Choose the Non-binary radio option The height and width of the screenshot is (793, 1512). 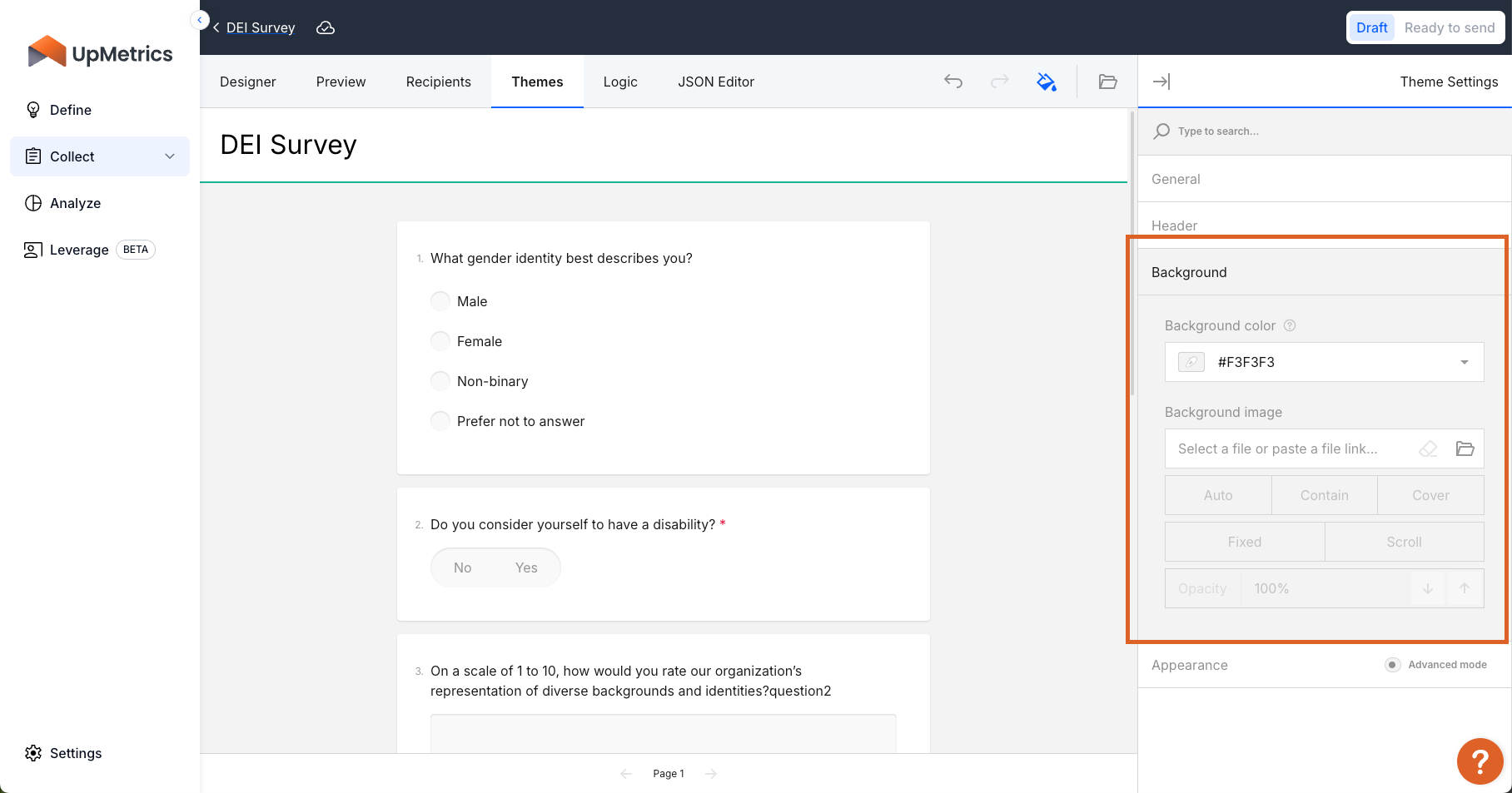440,381
